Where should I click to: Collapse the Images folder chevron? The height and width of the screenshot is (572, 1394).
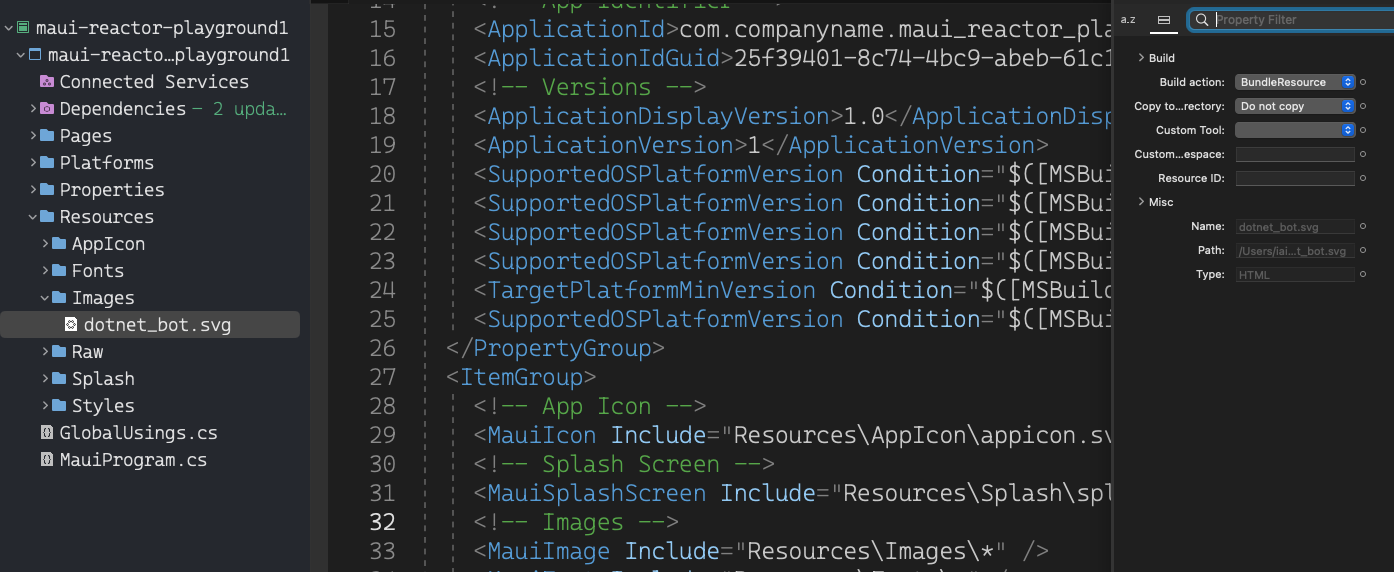pos(45,298)
